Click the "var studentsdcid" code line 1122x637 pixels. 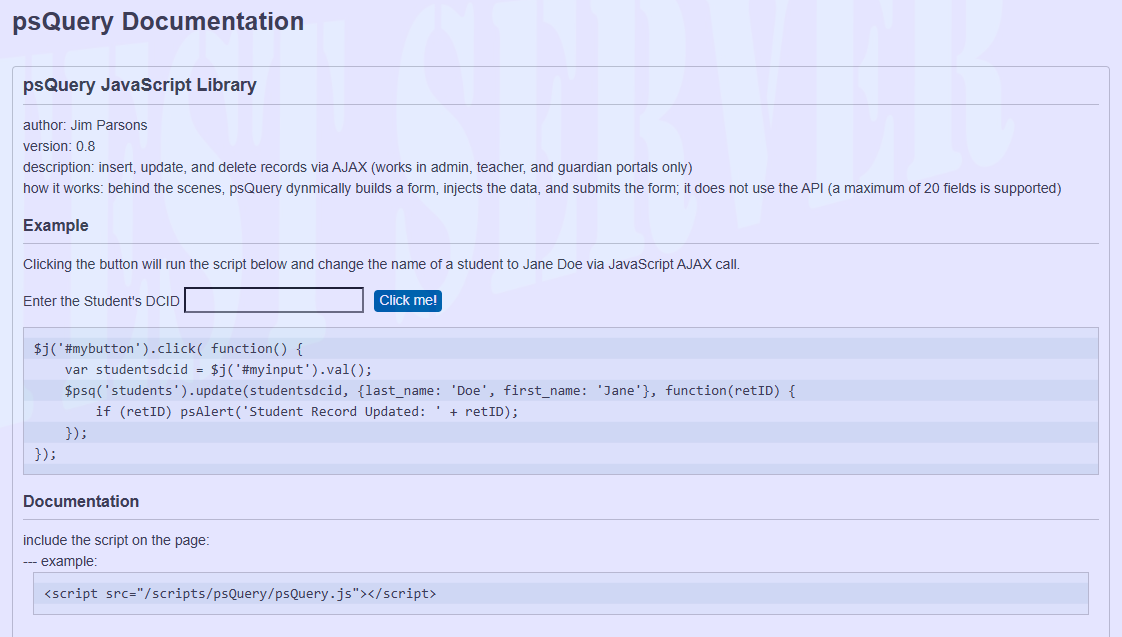pos(217,370)
